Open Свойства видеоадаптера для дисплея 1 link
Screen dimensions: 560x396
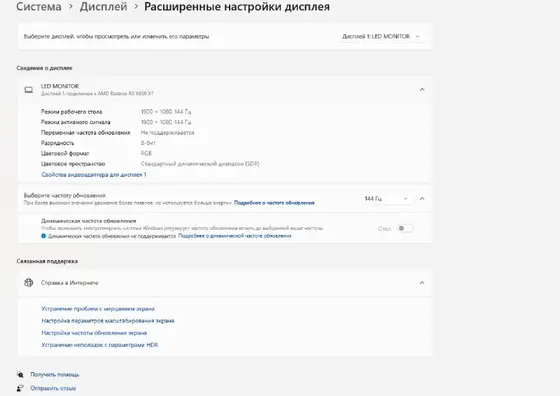click(x=94, y=175)
